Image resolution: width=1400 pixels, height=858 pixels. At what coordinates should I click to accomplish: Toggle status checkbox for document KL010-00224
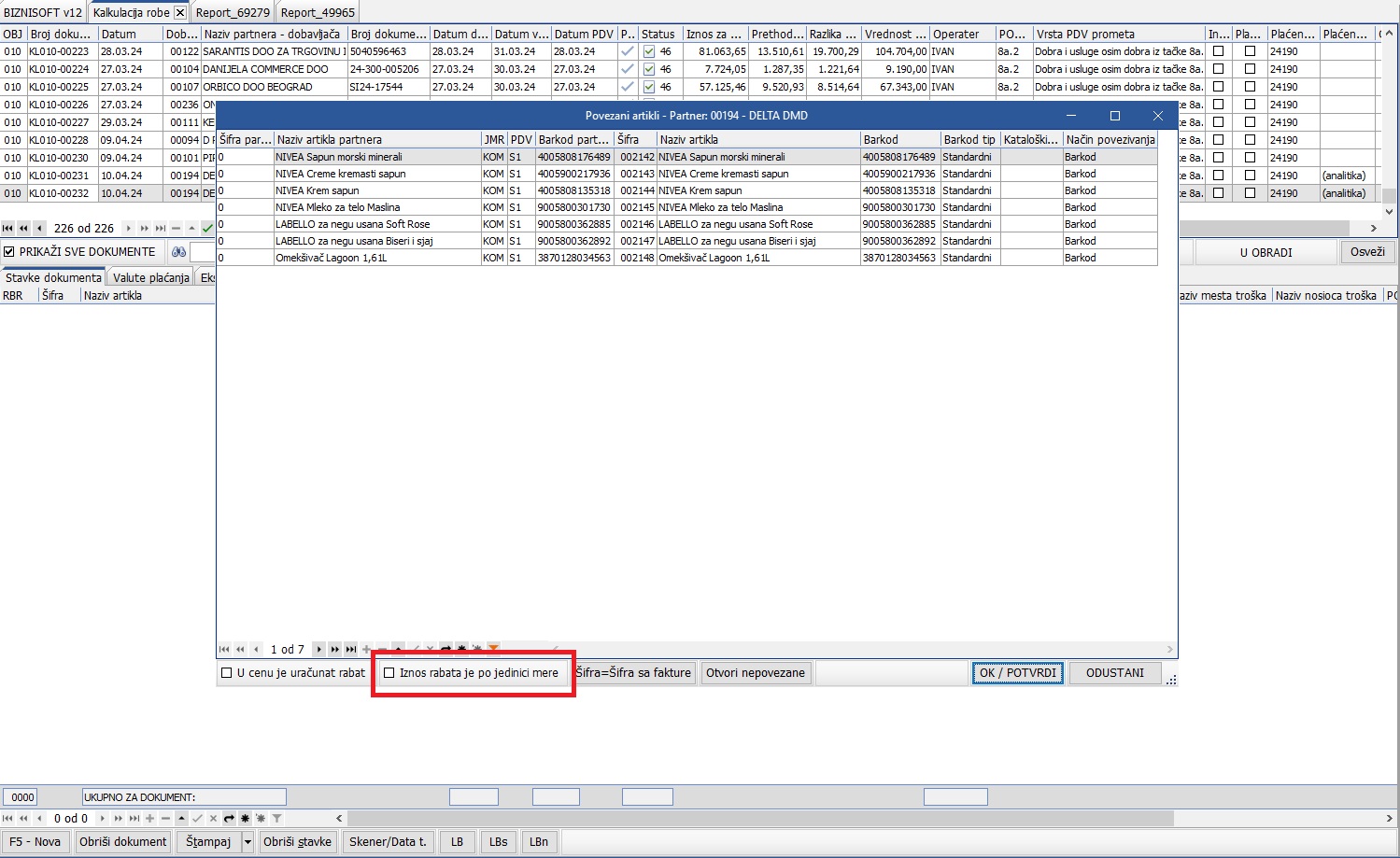click(x=649, y=70)
